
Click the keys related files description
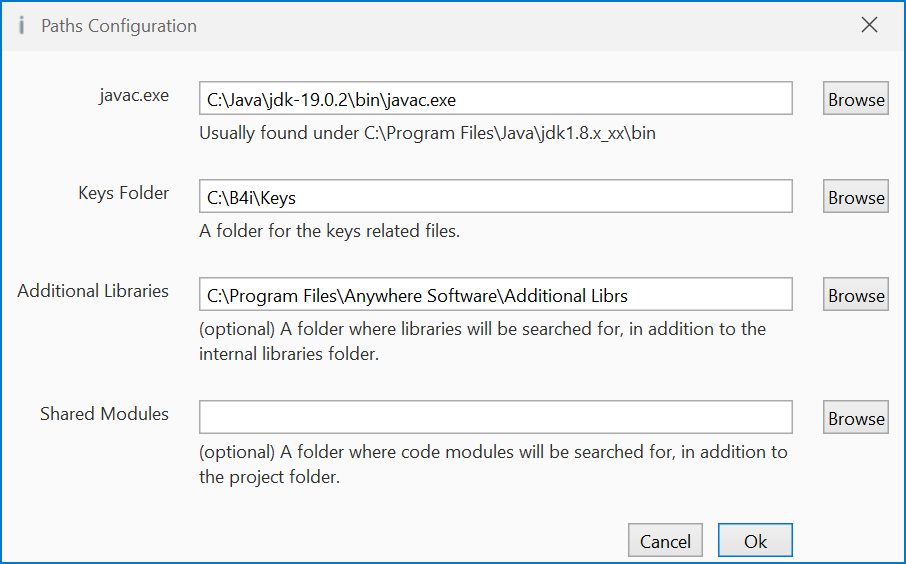[x=329, y=231]
